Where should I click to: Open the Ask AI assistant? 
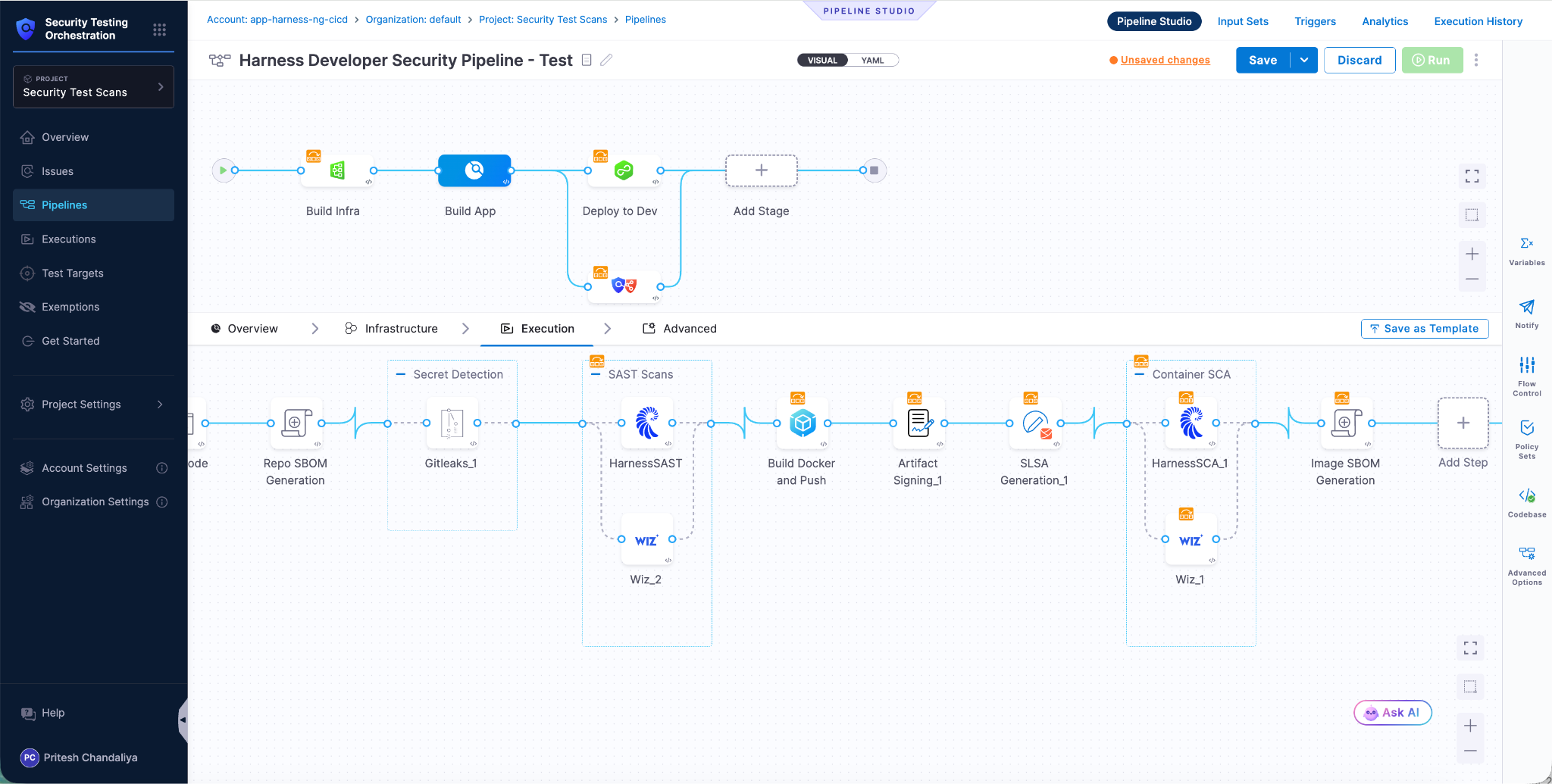tap(1392, 713)
